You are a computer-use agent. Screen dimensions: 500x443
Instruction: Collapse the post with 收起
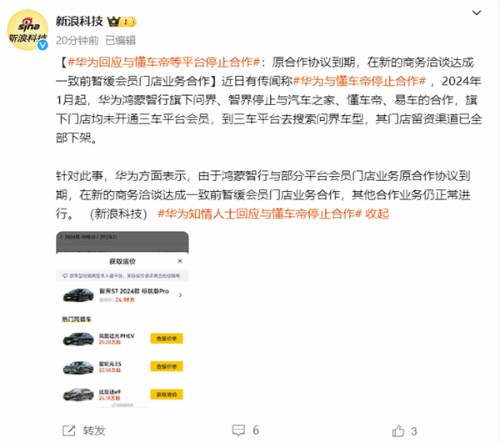point(377,214)
